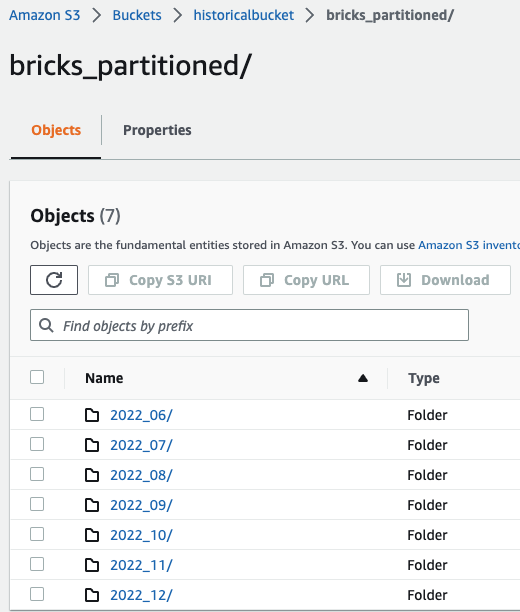Screen dimensions: 520x612
Task: Tick the select-all checkbox in header
Action: coord(37,377)
